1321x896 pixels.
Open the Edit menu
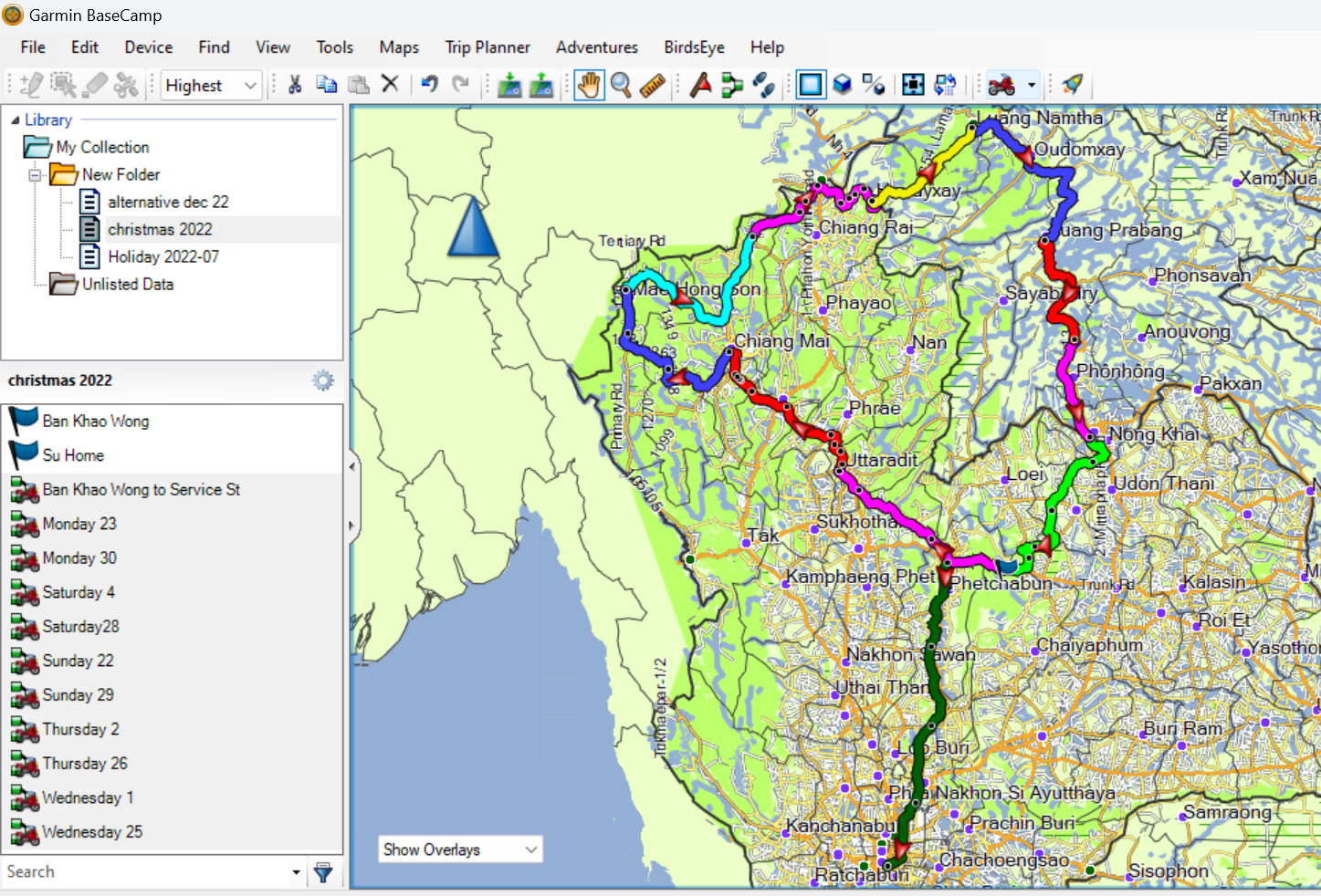coord(85,47)
